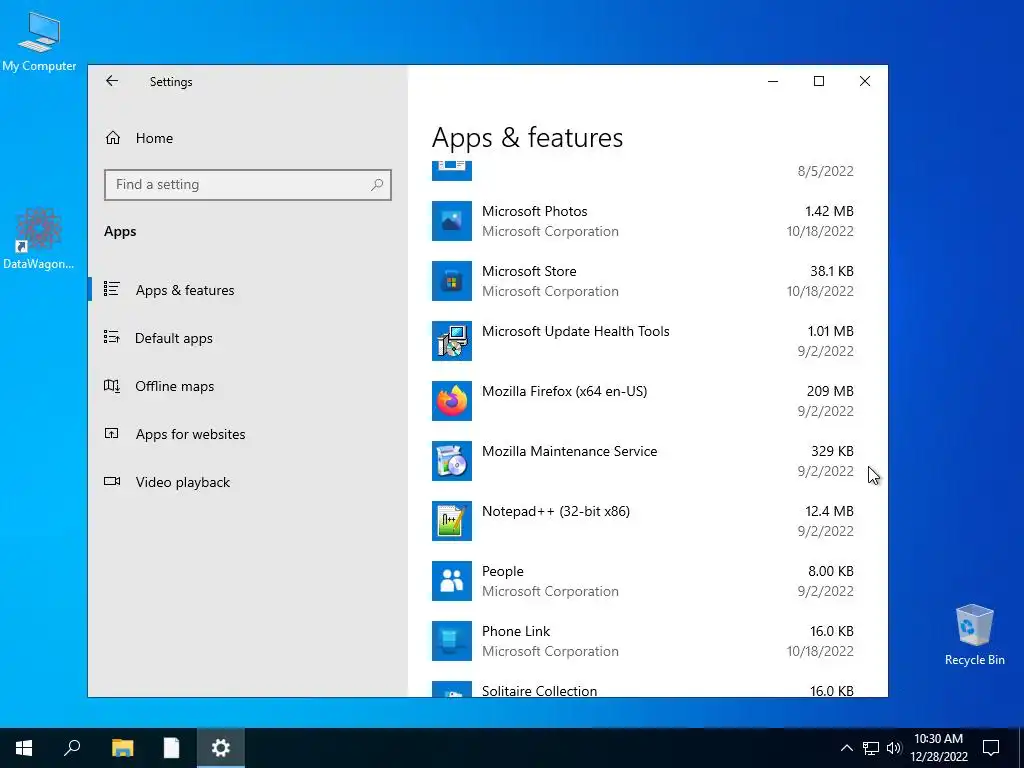Select the Microsoft Store entry name

tap(529, 271)
